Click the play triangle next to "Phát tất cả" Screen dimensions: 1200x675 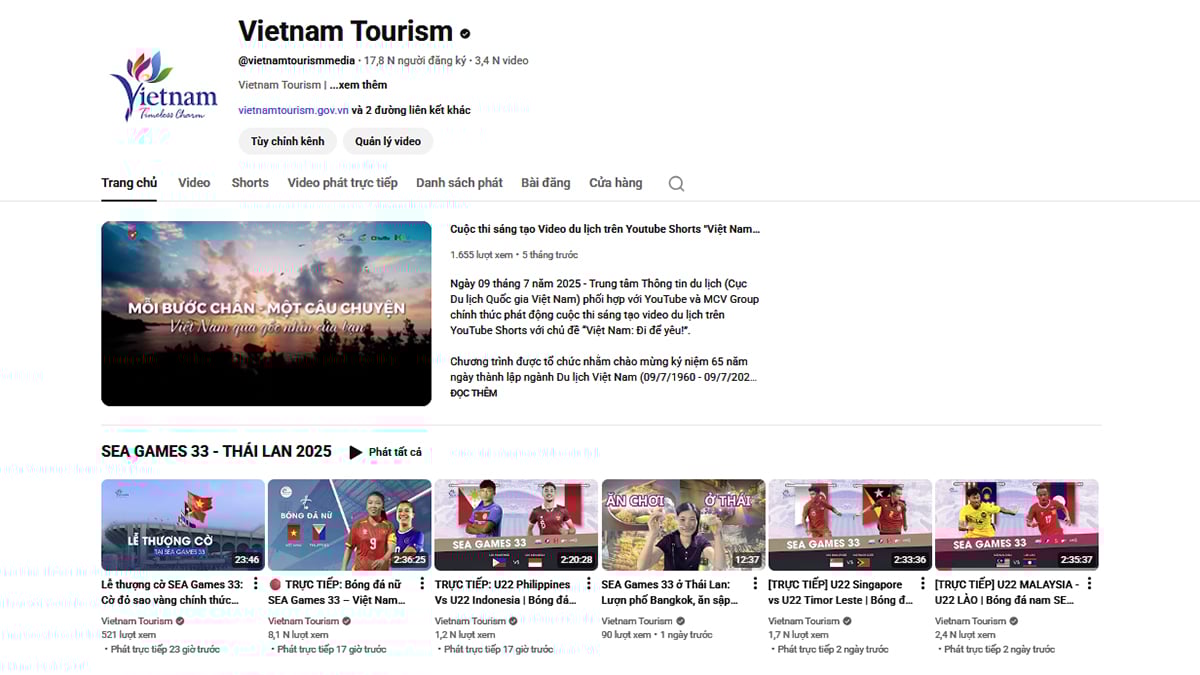(x=356, y=452)
